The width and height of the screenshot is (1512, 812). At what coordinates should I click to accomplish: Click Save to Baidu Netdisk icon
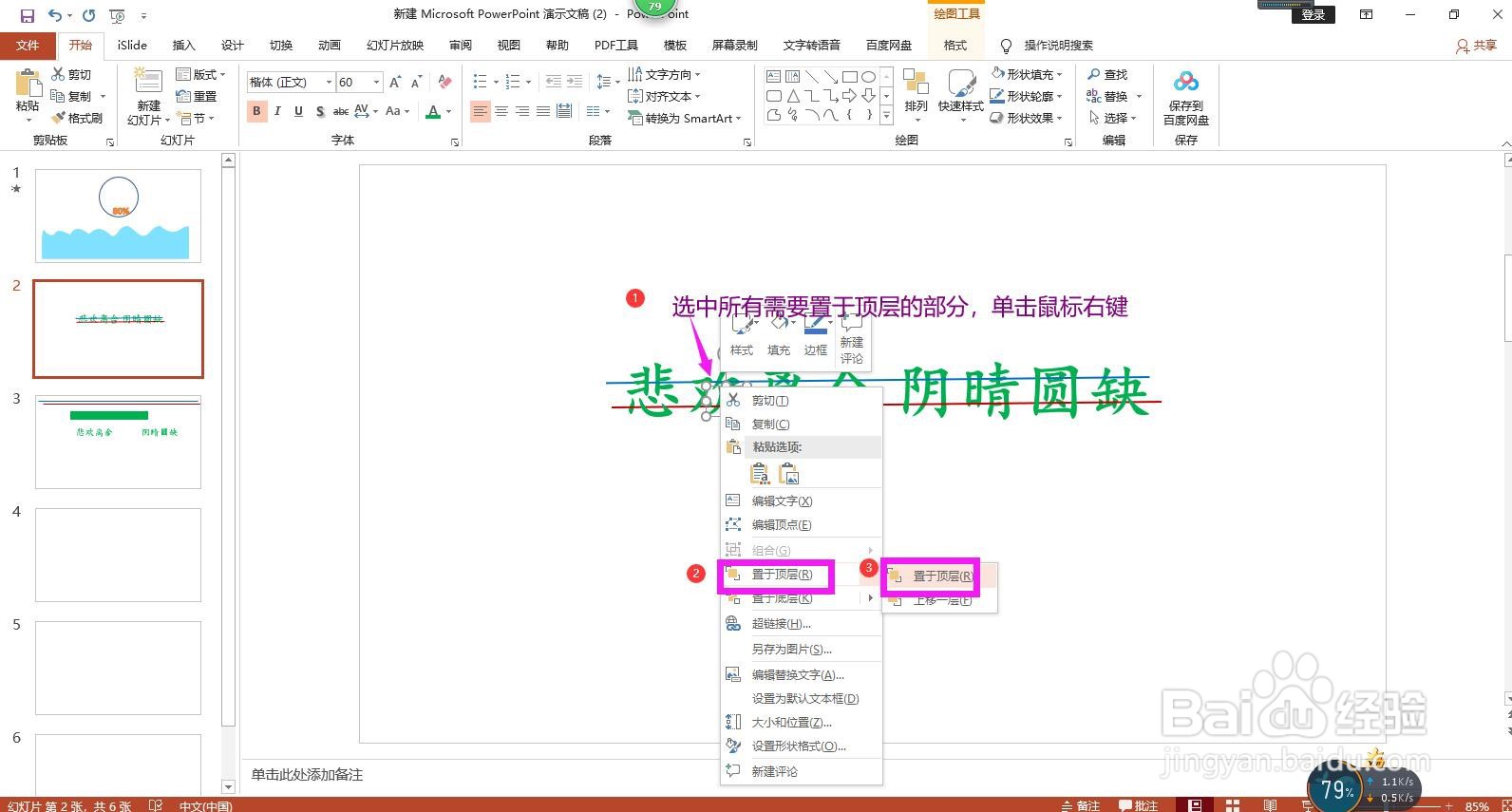click(1186, 82)
